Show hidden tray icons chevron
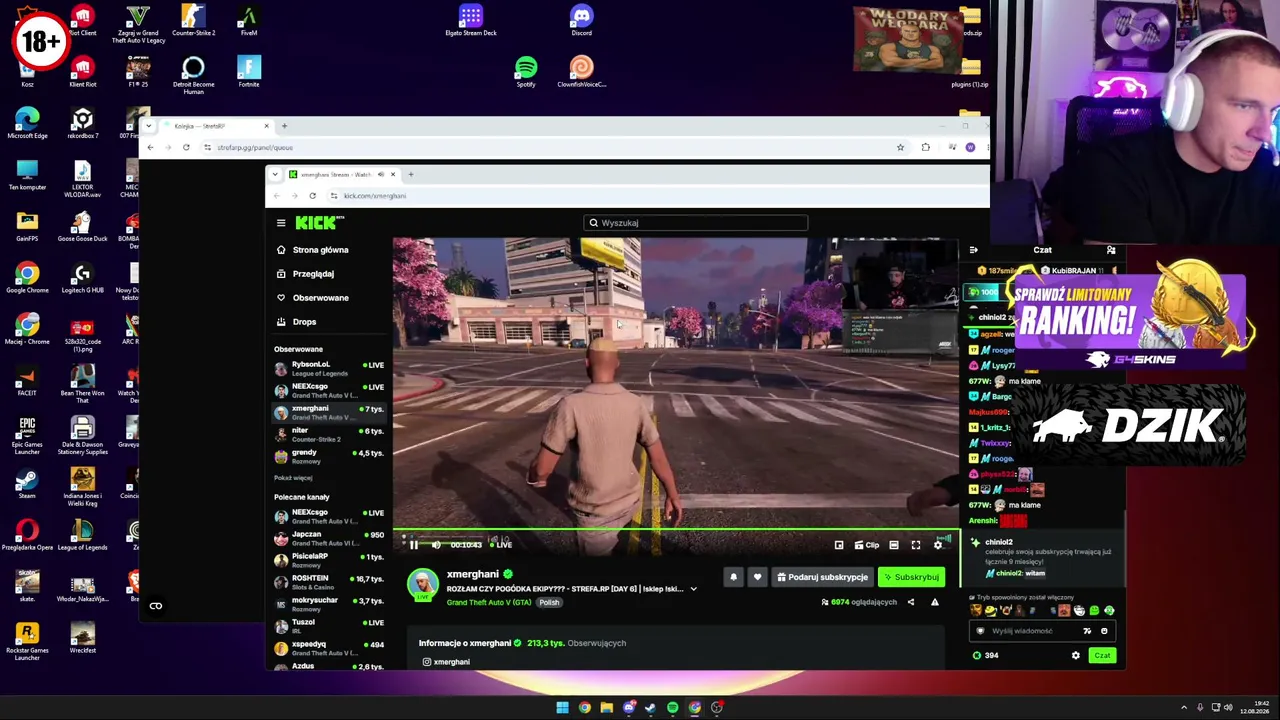This screenshot has height=720, width=1280. pyautogui.click(x=1184, y=708)
